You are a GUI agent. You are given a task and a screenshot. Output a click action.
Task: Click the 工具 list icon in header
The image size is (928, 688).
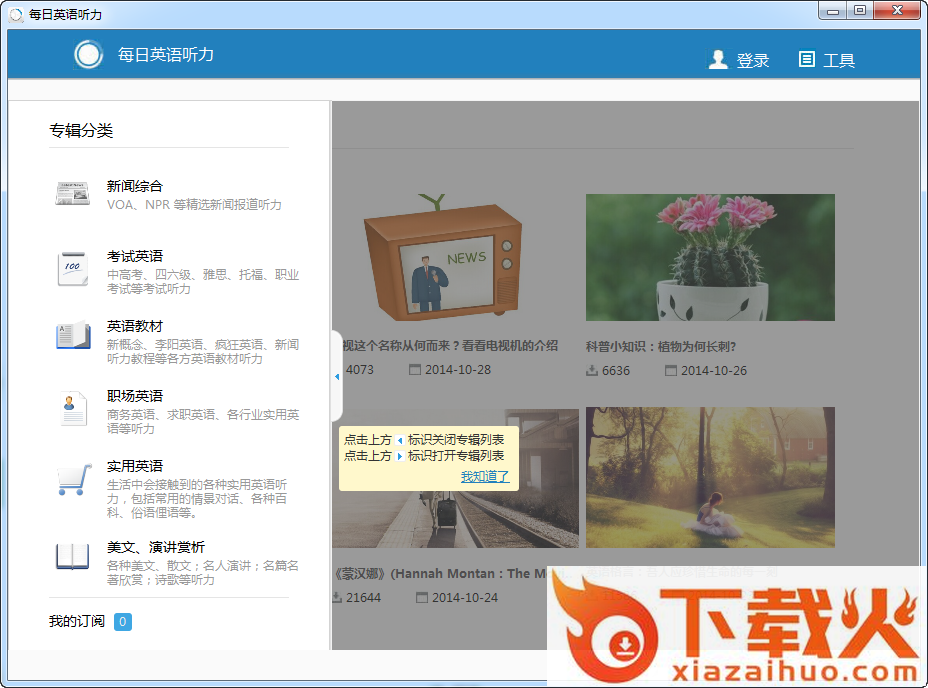point(807,60)
